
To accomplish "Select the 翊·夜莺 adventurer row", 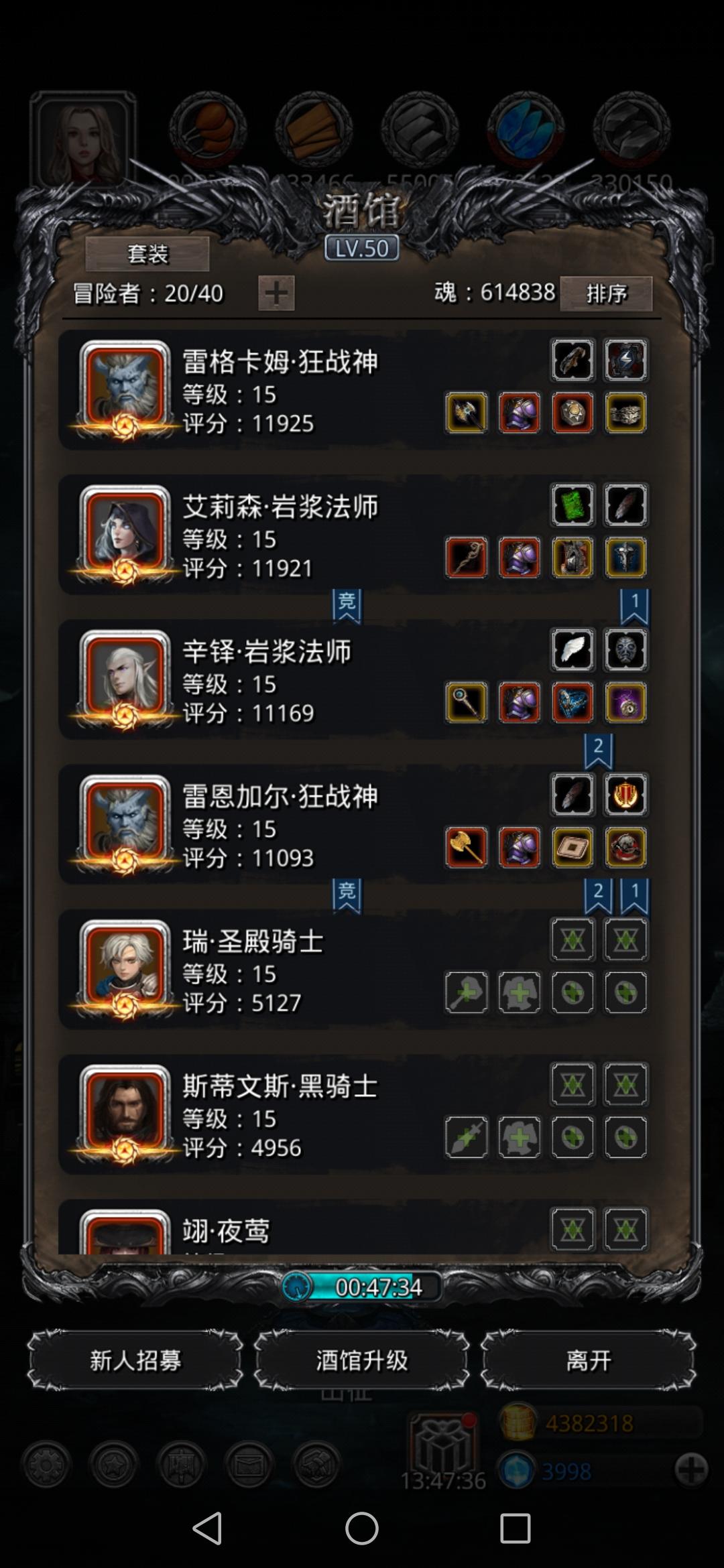I will tap(354, 1228).
